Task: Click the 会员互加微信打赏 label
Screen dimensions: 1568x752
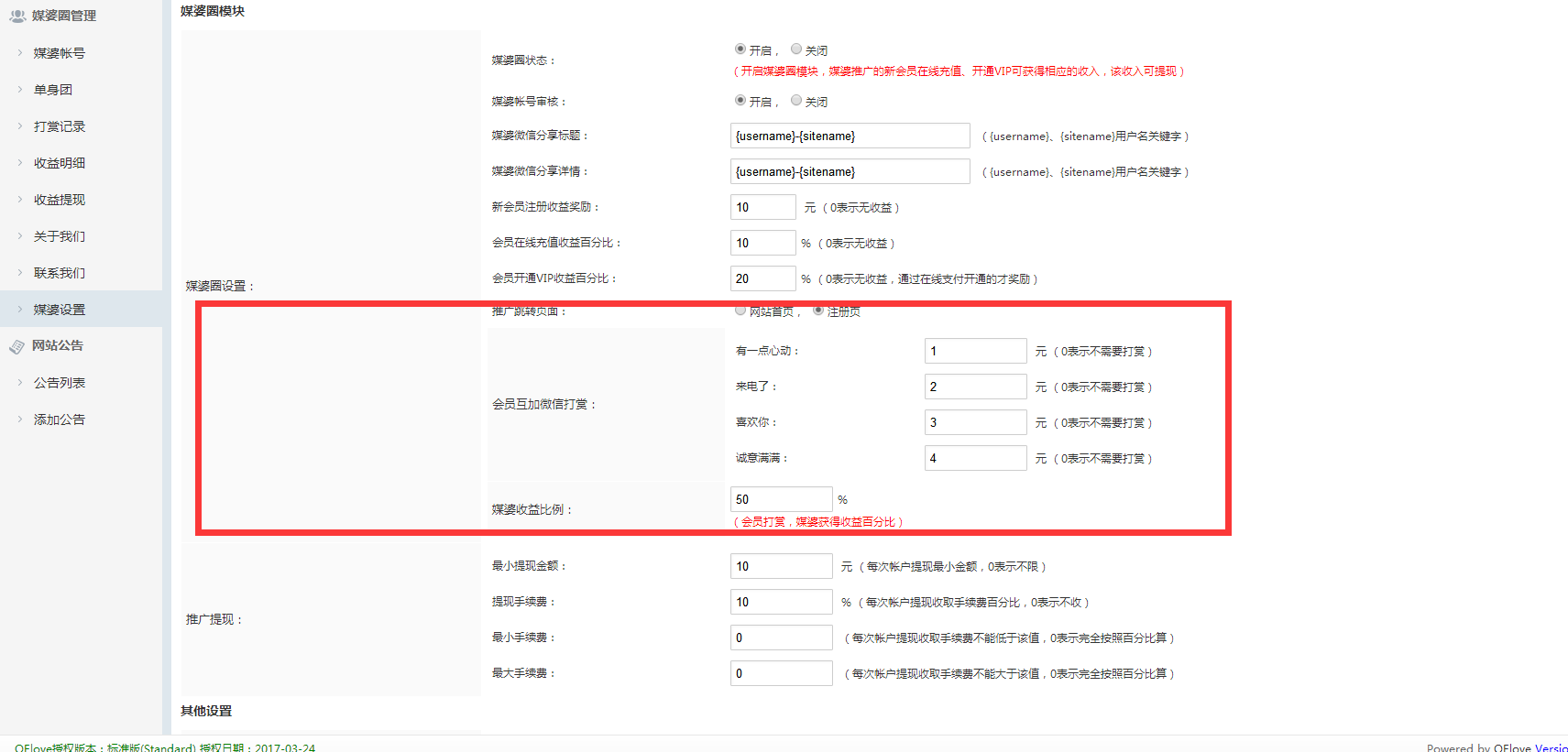Action: [544, 404]
